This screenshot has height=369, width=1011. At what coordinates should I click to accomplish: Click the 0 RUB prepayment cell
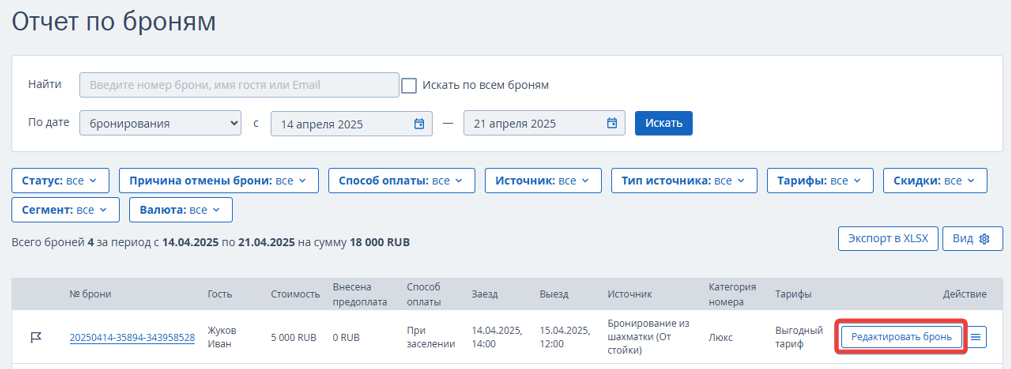[346, 337]
